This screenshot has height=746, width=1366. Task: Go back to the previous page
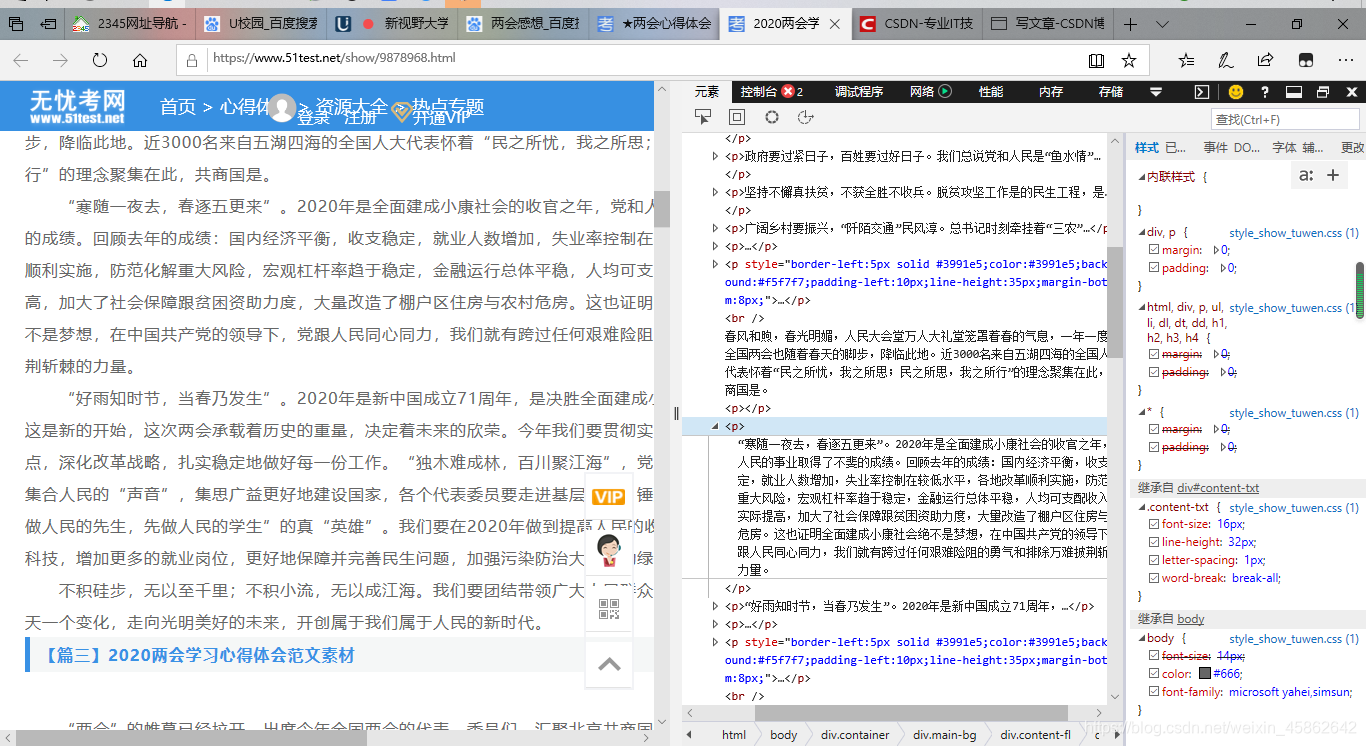click(20, 60)
